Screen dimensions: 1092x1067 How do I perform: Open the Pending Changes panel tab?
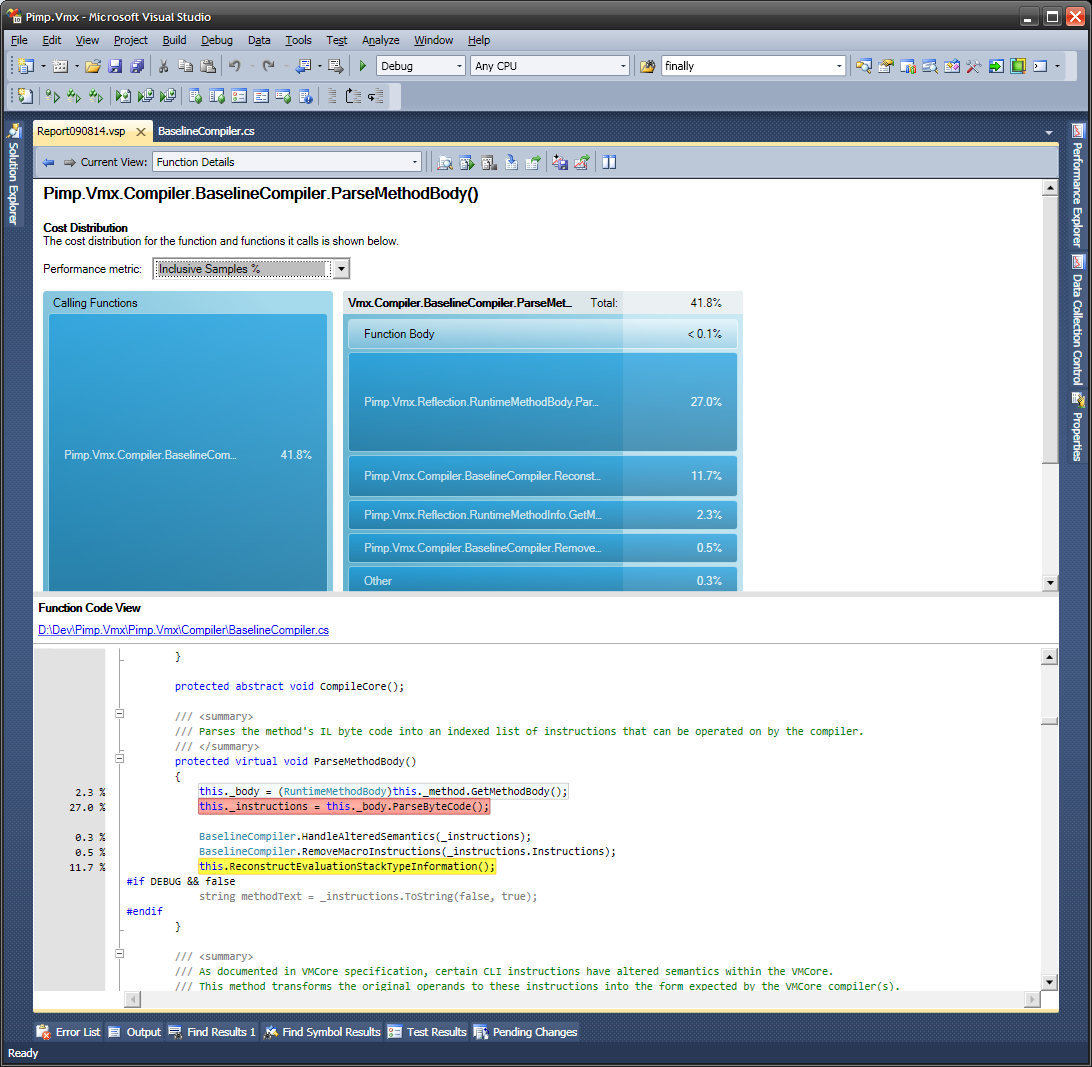(x=526, y=1032)
